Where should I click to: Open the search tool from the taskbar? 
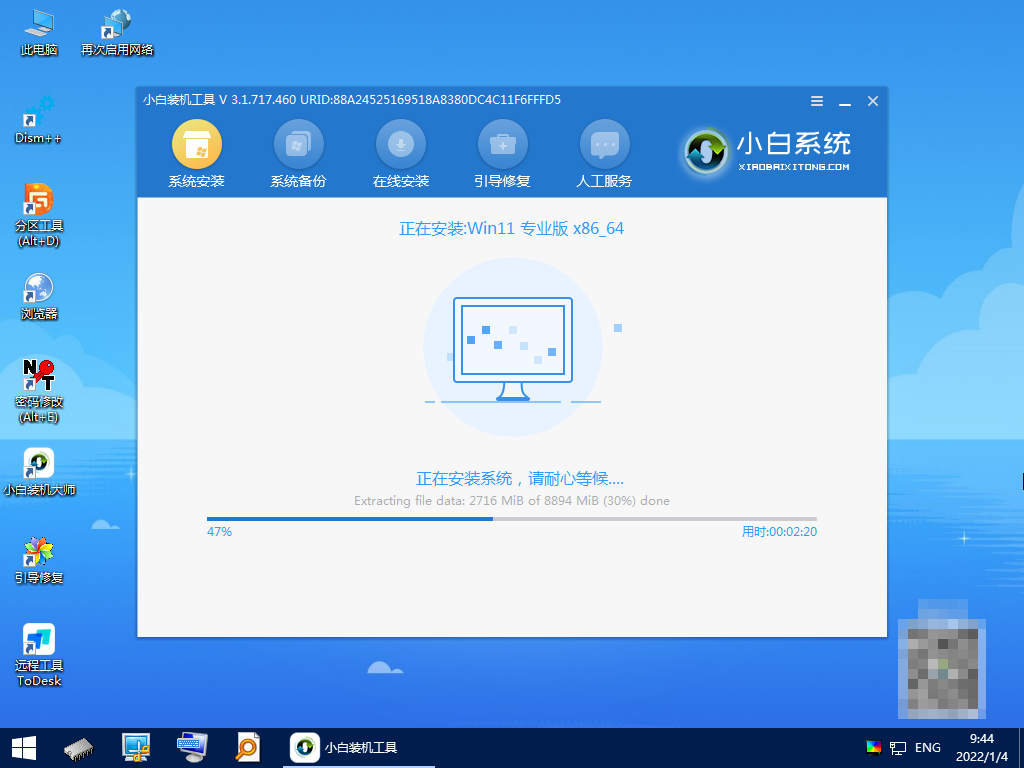[x=247, y=747]
